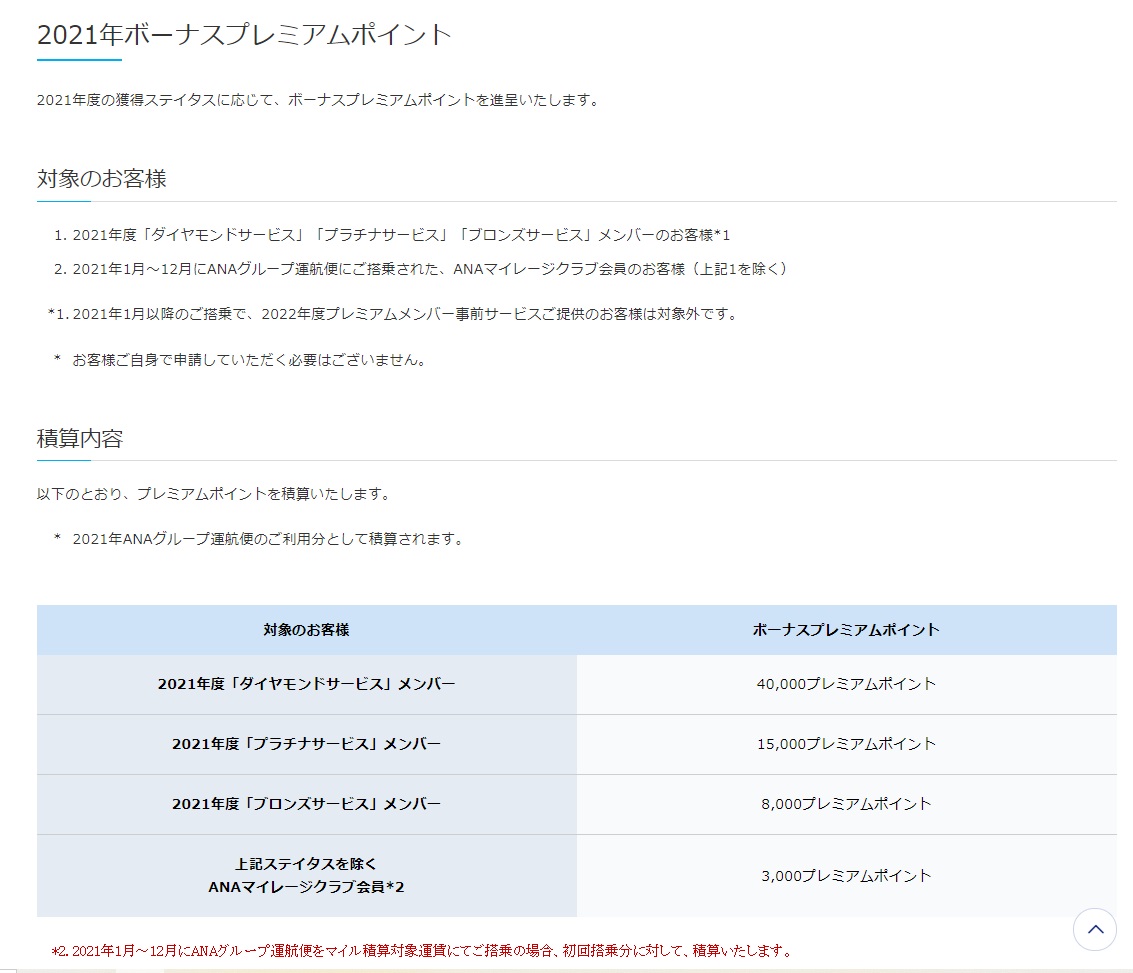Click the 3,000プレミアムポイント value
This screenshot has width=1133, height=973.
pyautogui.click(x=846, y=875)
